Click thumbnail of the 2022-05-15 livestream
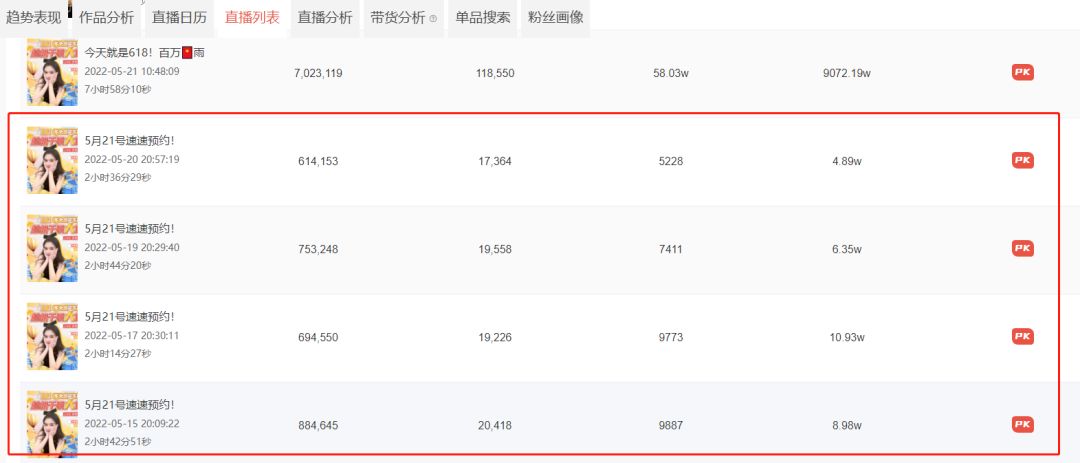 [x=52, y=424]
